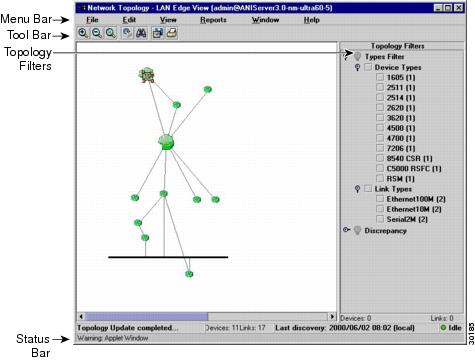
Task: Tick the 4700 (1) checkbox
Action: tap(380, 138)
